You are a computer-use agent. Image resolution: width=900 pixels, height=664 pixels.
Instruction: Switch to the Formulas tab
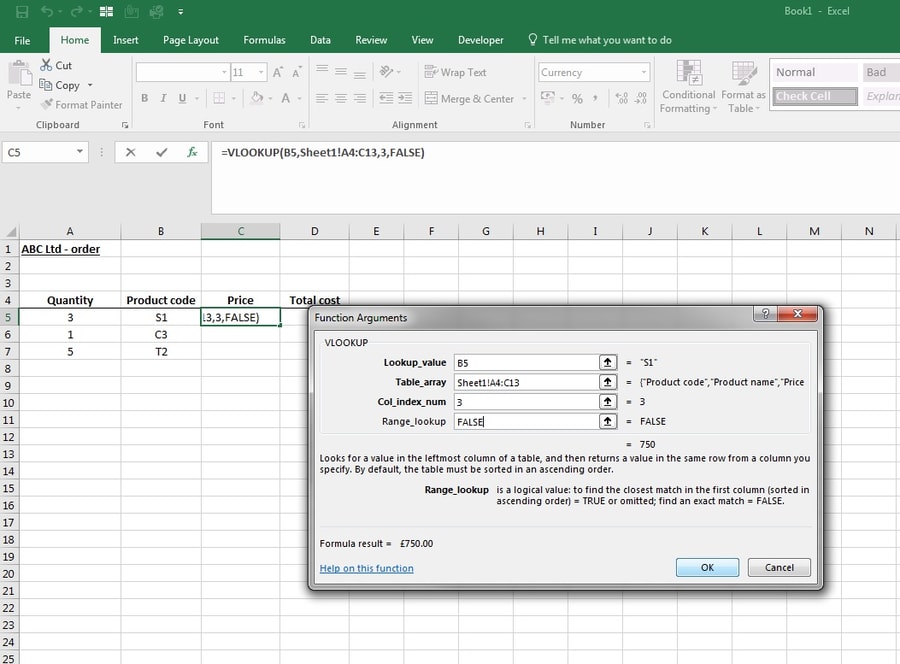(264, 40)
